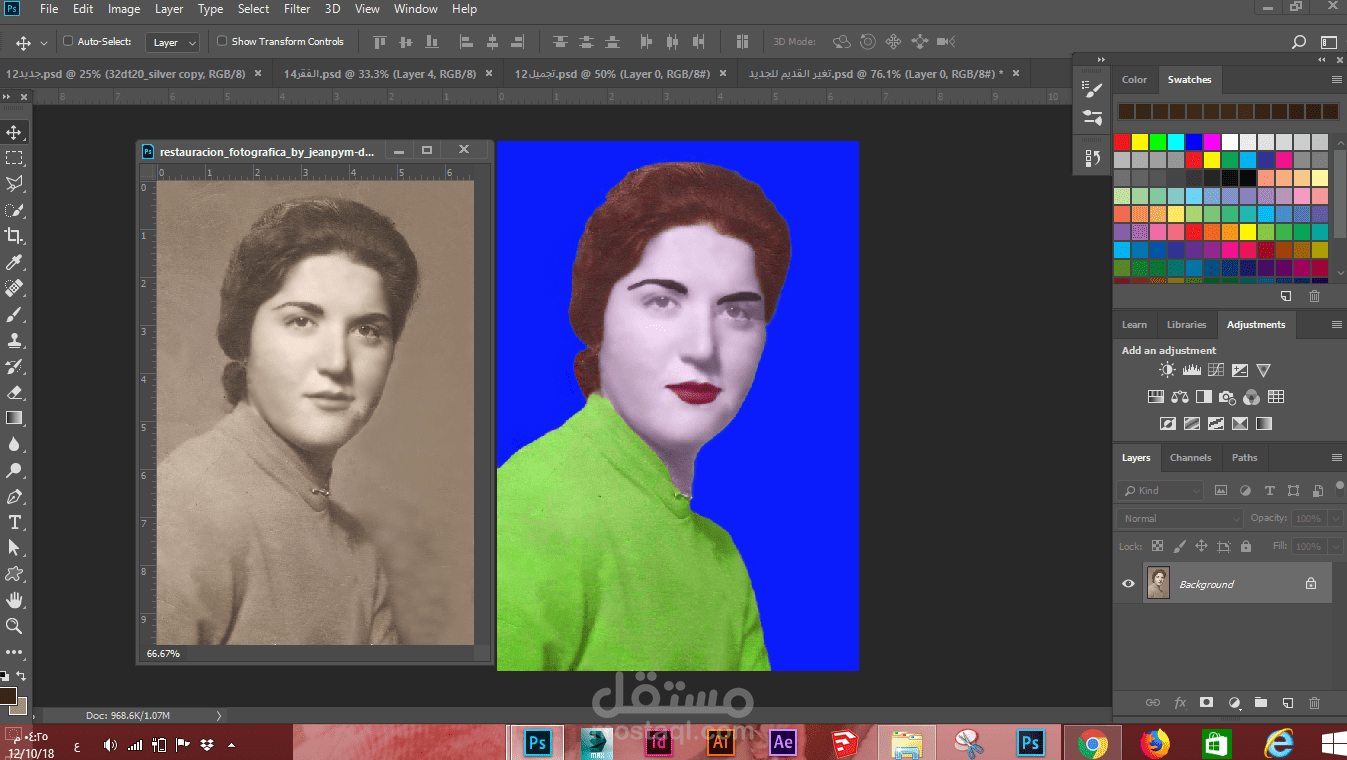The height and width of the screenshot is (760, 1347).
Task: Open the blend mode Normal dropdown
Action: pyautogui.click(x=1180, y=519)
